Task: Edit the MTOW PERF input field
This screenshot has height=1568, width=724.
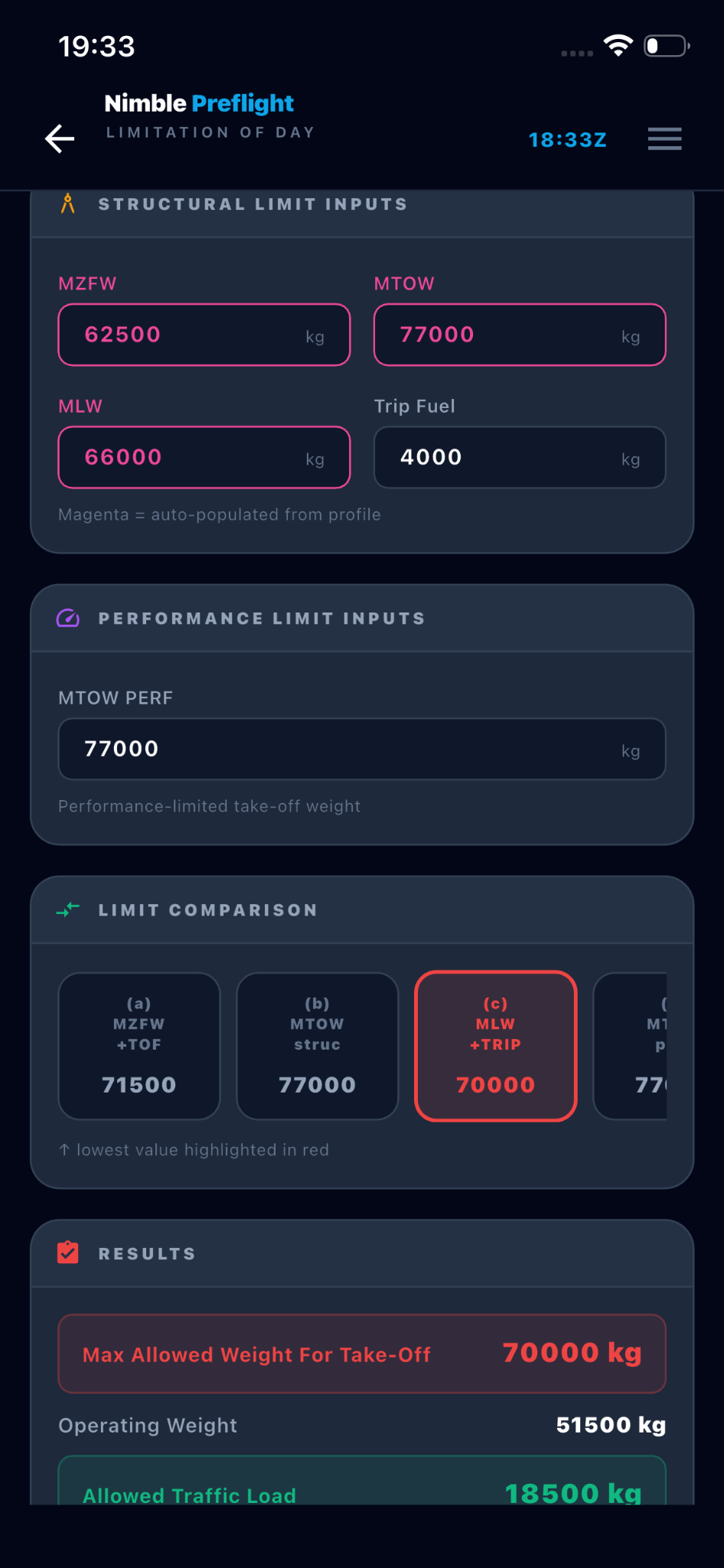Action: coord(362,749)
